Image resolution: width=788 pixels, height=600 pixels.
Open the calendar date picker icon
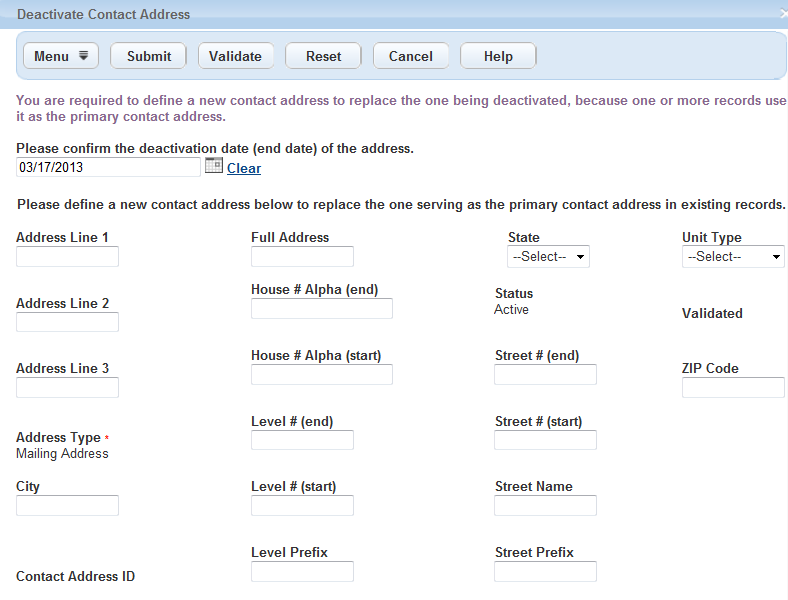click(x=213, y=166)
